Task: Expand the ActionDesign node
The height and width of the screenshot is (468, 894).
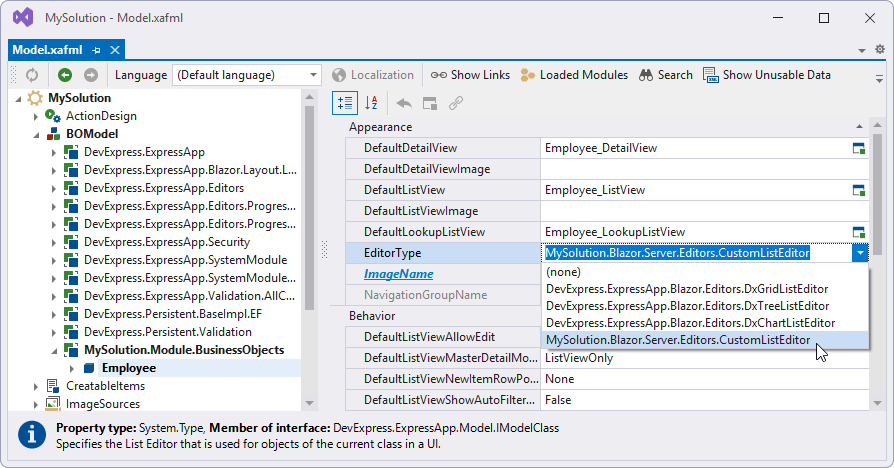Action: coord(36,116)
